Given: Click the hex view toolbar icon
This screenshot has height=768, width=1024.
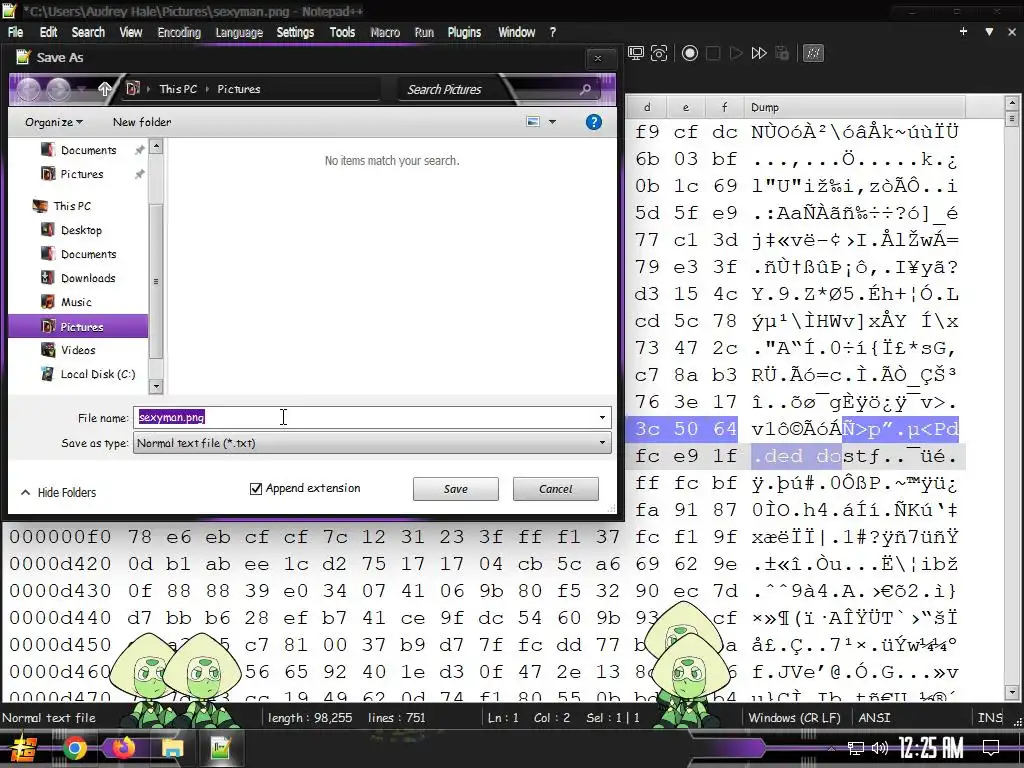Looking at the screenshot, I should 813,54.
